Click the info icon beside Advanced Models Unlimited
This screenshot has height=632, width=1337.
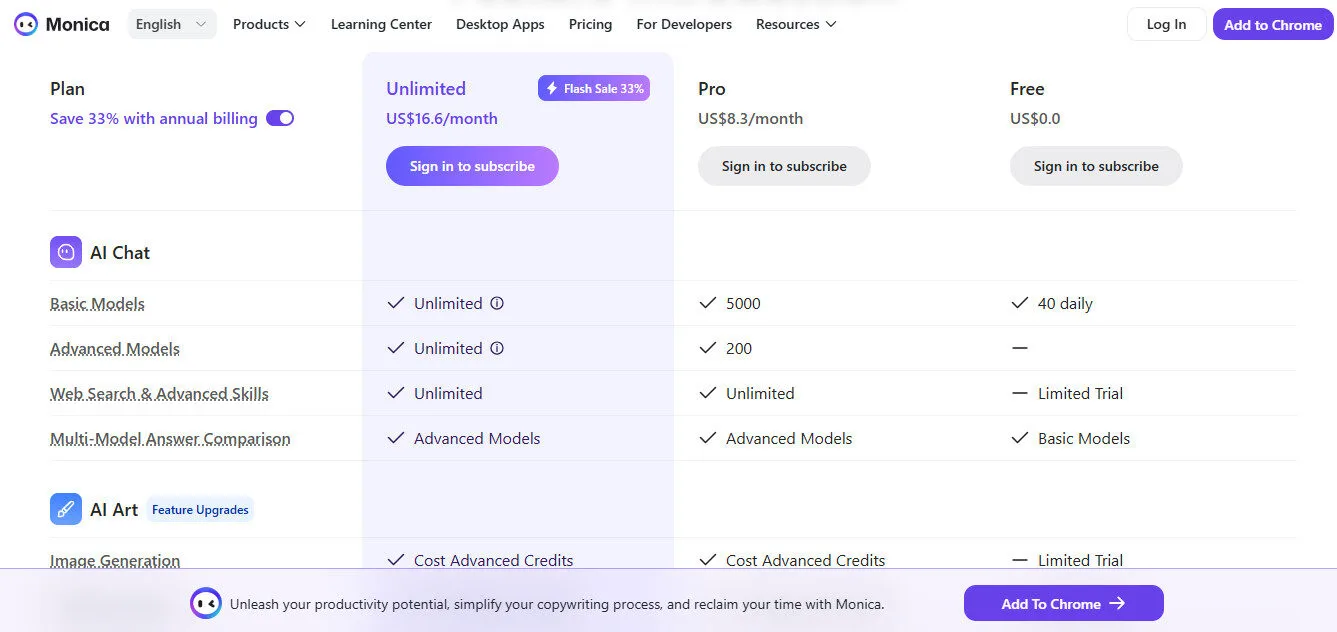coord(496,348)
